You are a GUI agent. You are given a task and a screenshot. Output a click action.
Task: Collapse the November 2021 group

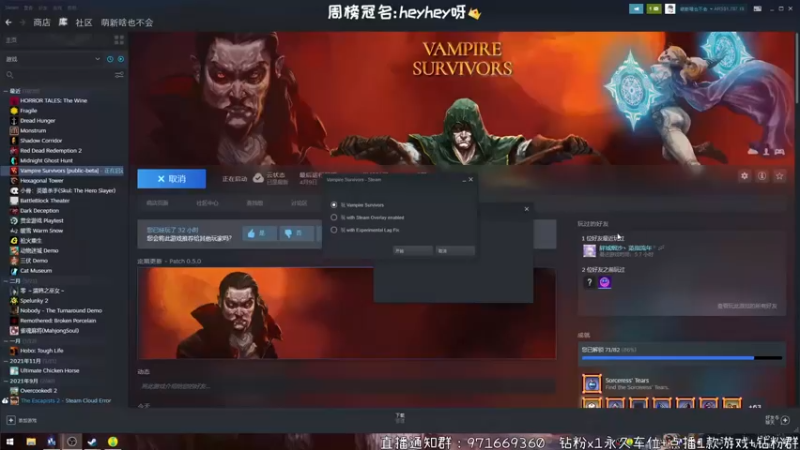[x=6, y=361]
